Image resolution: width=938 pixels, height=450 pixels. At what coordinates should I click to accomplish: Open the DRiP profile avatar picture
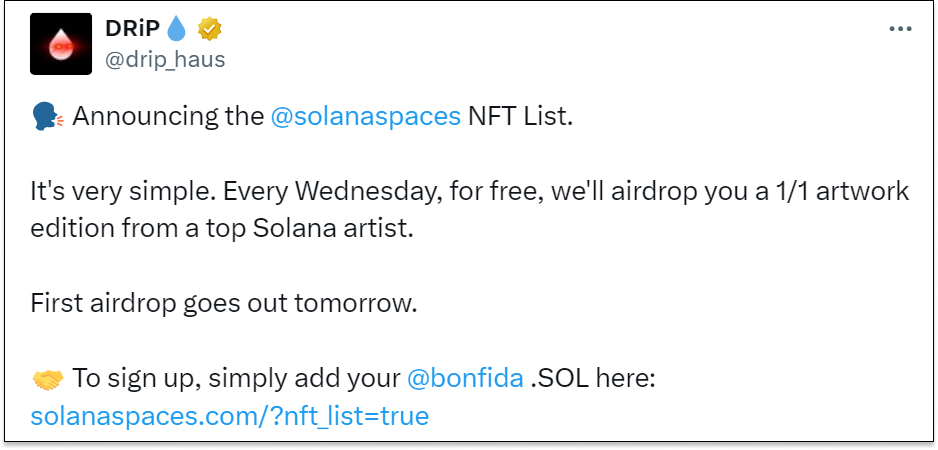(x=61, y=44)
